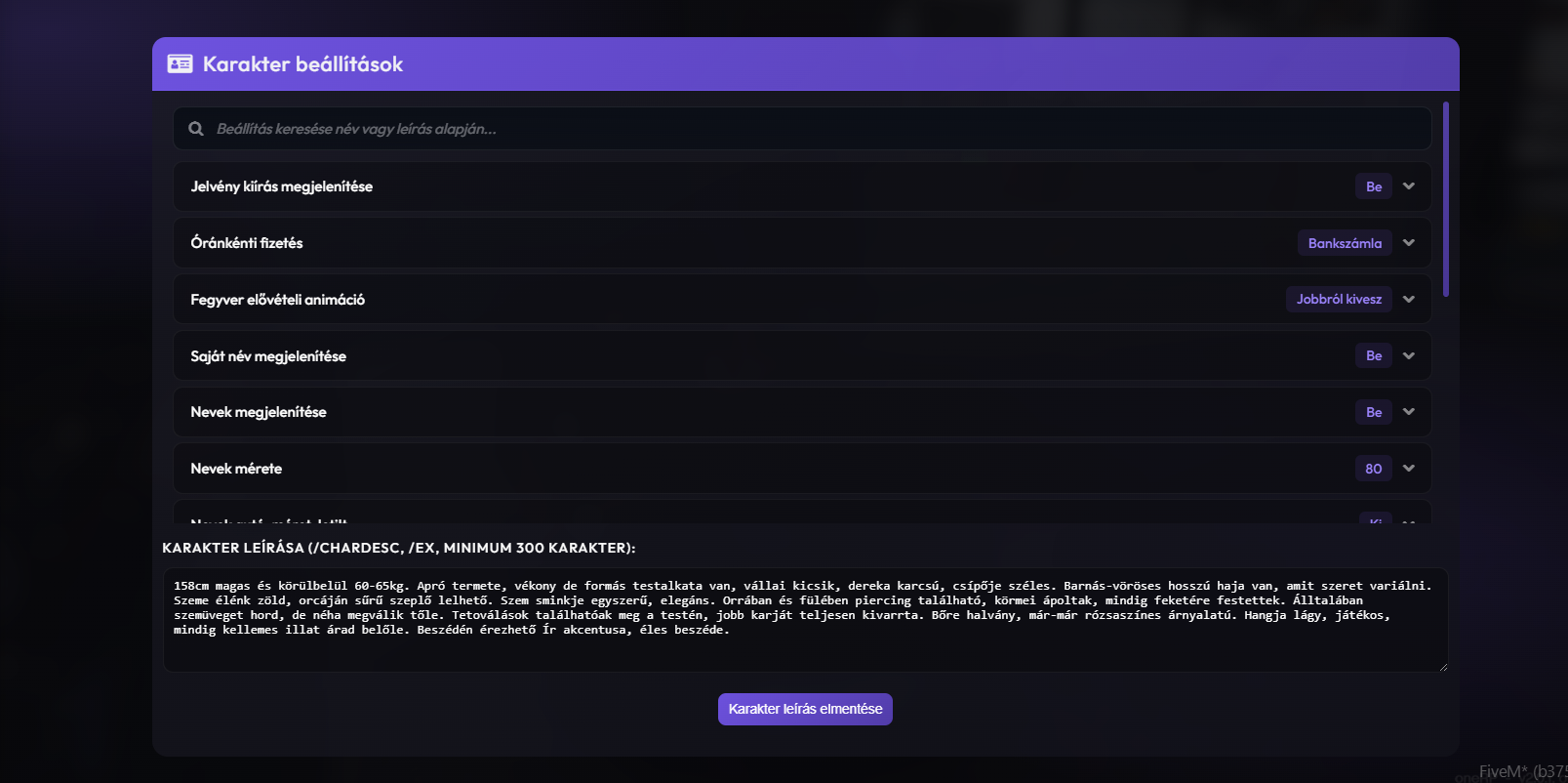The image size is (1568, 783).
Task: Open Óránkénti fizetés dropdown chevron
Action: click(x=1409, y=243)
